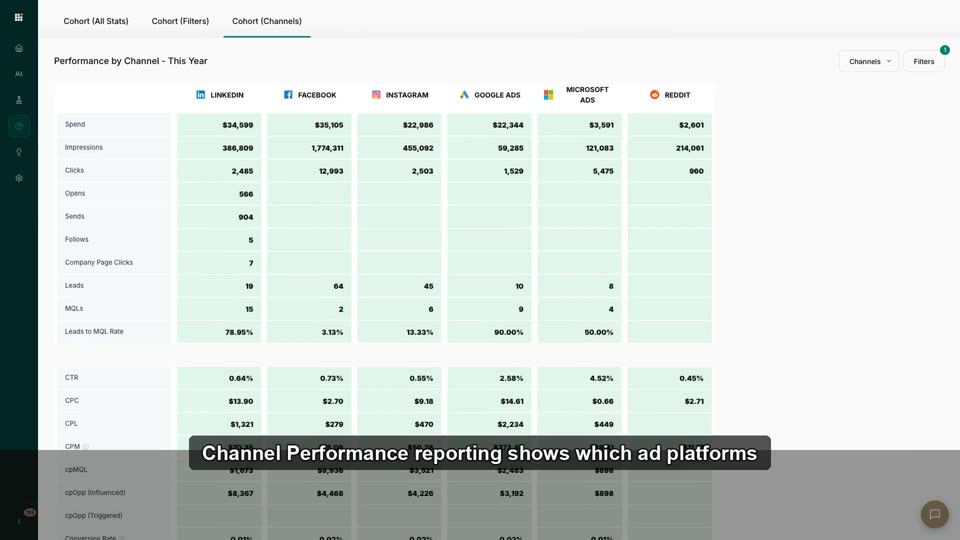Click the Microsoft Ads logo icon
Screen dimensions: 960x540
pos(549,94)
